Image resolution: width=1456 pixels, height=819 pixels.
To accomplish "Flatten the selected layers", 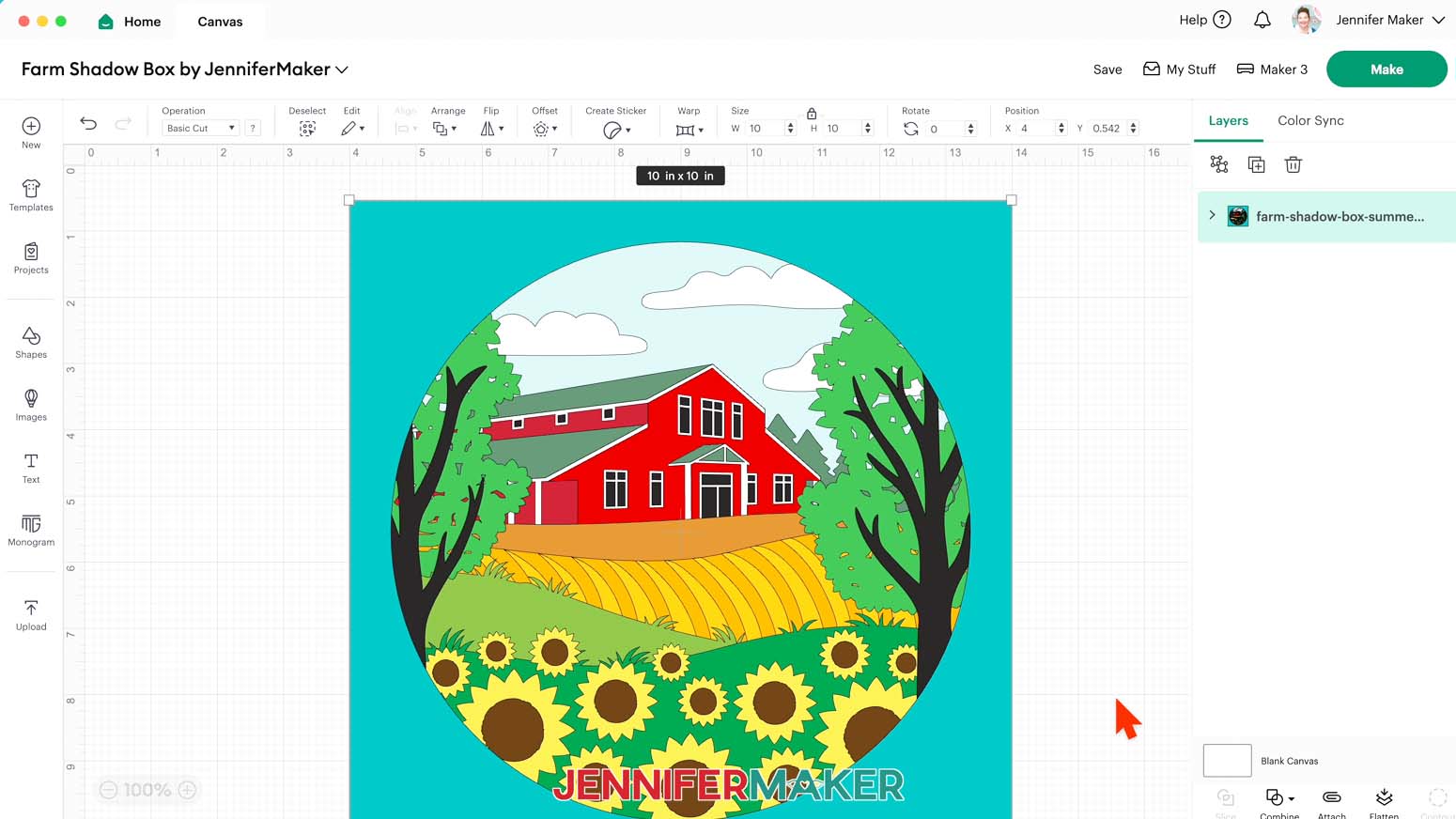I will (x=1384, y=802).
